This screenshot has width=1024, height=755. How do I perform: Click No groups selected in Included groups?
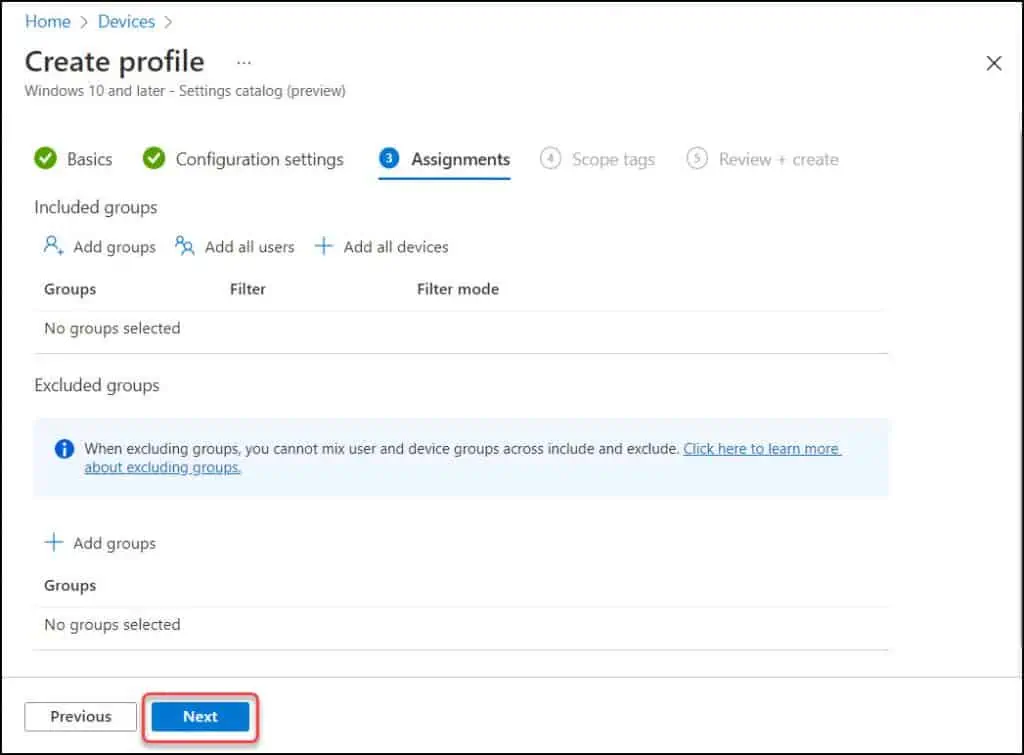(x=112, y=328)
